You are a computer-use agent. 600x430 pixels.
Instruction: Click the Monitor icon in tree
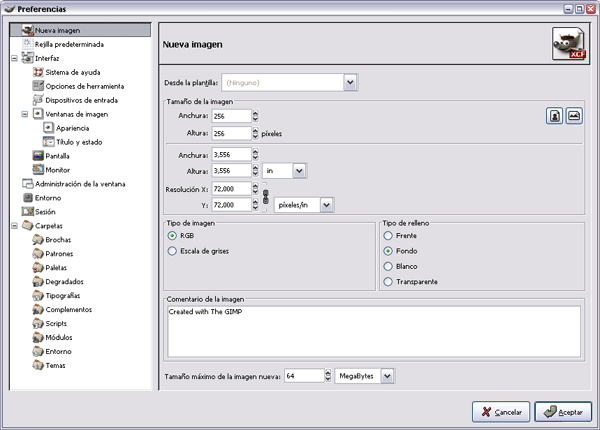coord(37,170)
